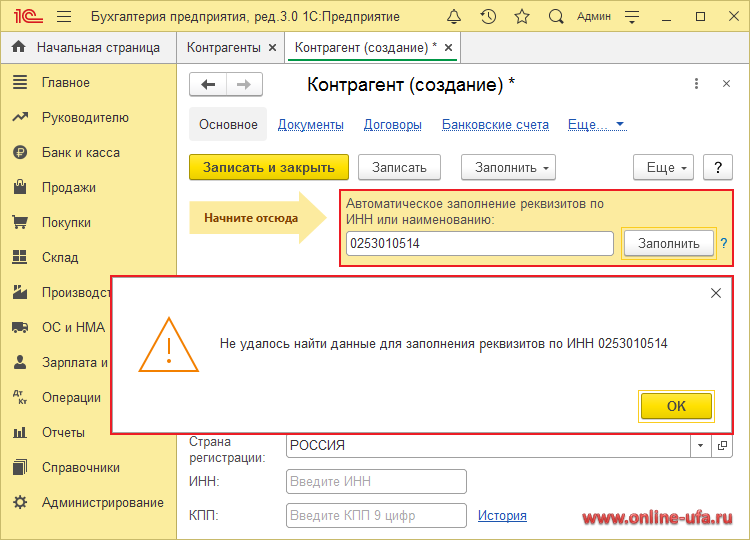This screenshot has height=540, width=750.
Task: Confirm warning with OK button
Action: (676, 406)
